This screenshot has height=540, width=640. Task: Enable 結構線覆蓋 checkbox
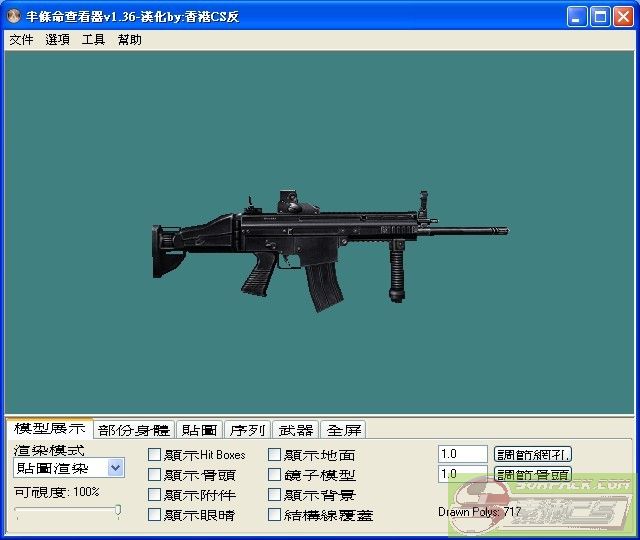coord(274,514)
